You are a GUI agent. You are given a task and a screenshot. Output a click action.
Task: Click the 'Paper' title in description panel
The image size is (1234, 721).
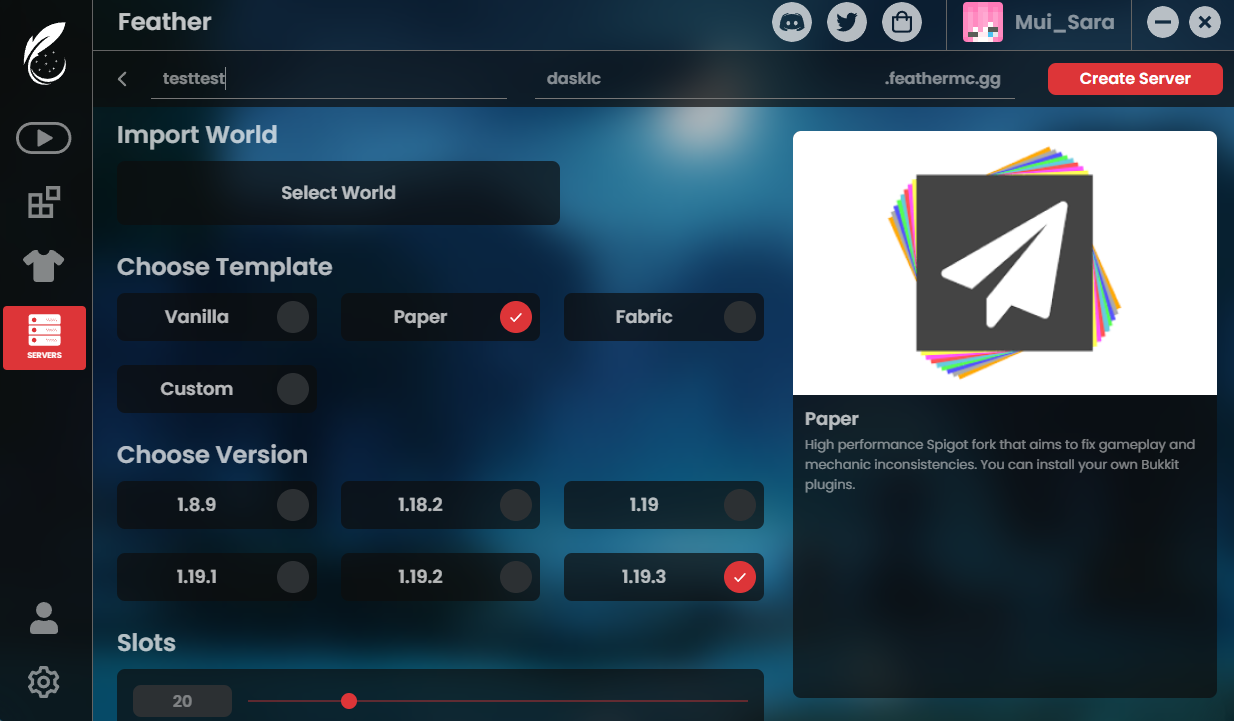point(832,419)
